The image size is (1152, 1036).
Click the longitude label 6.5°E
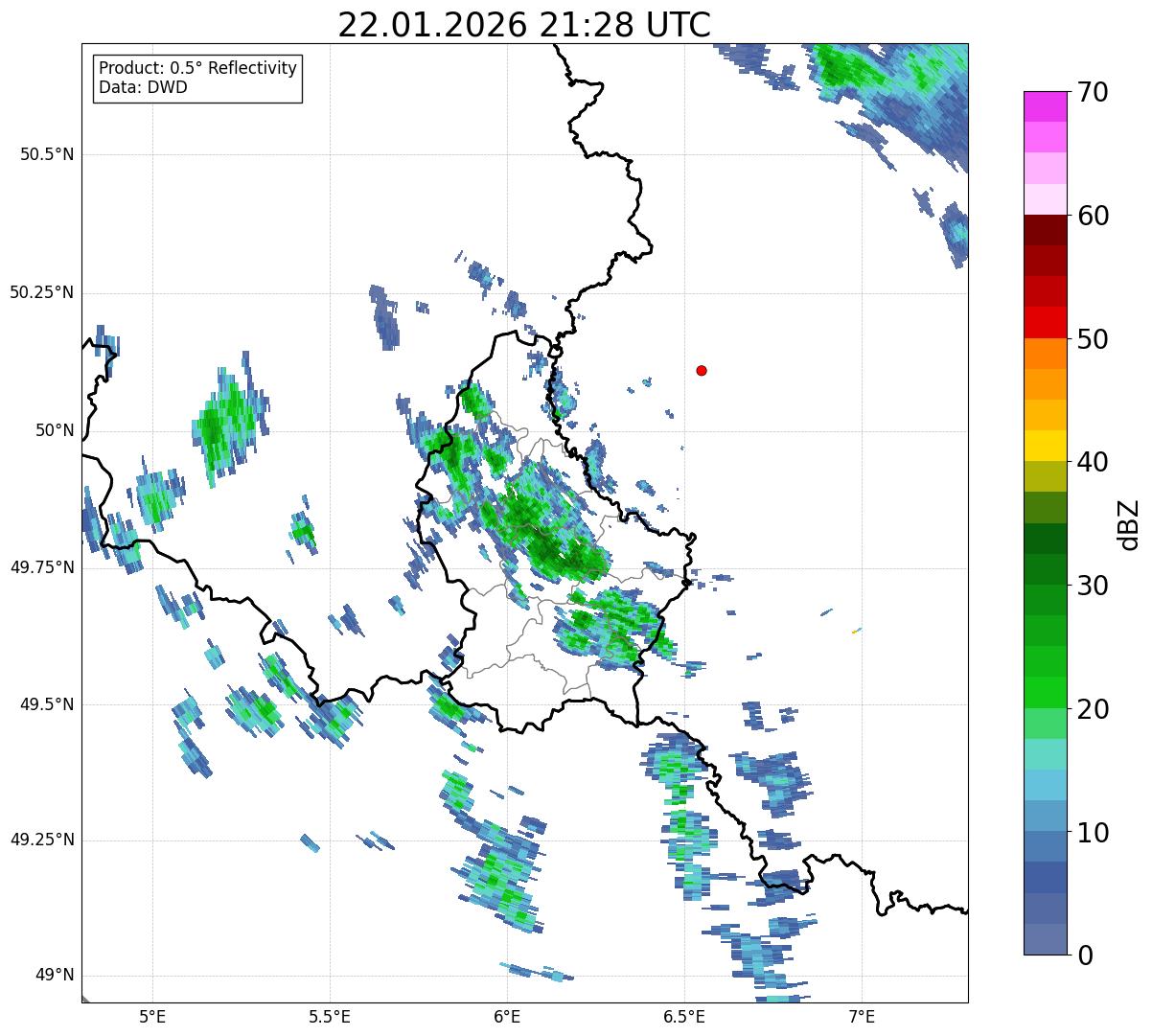684,1016
